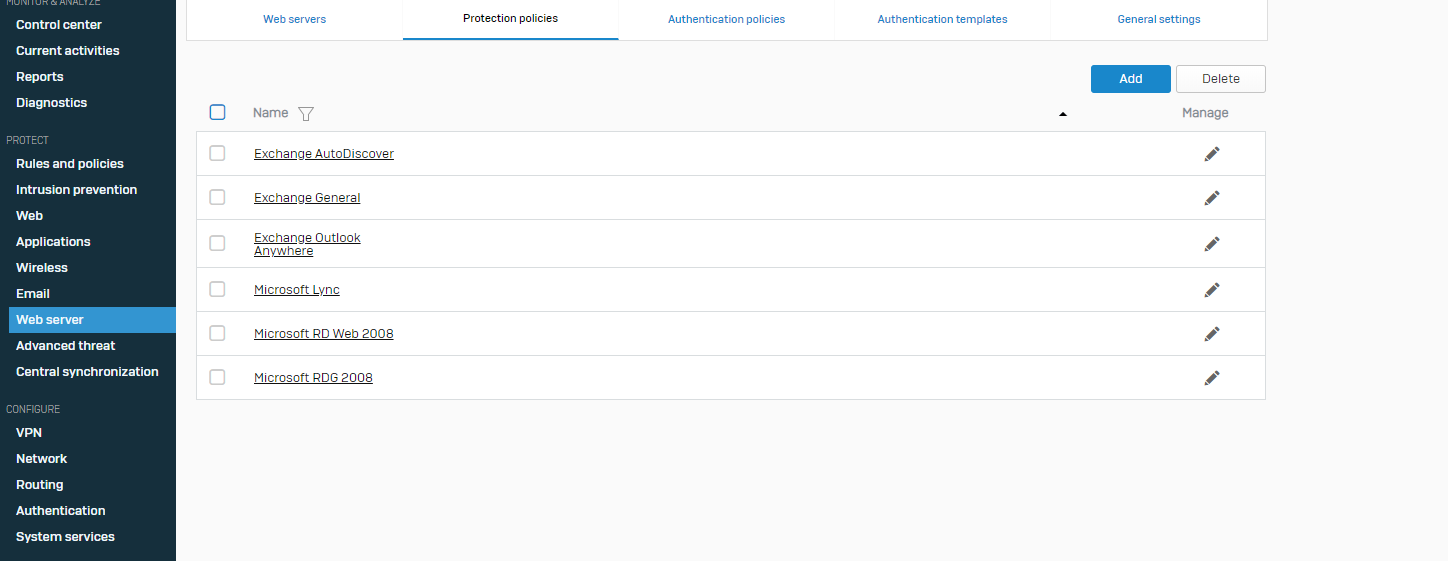The height and width of the screenshot is (561, 1448).
Task: Open Routing configuration
Action: 39,484
